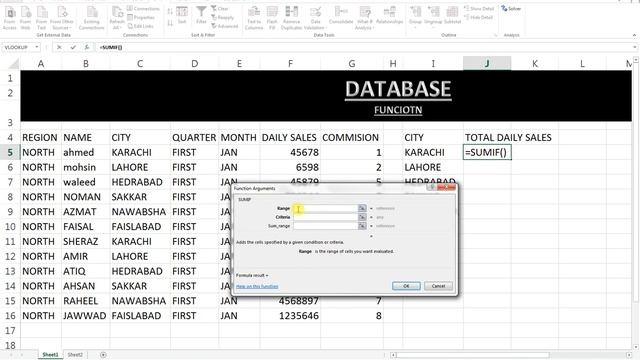Open From Other Sources dropdown
This screenshot has height=360, width=640.
(x=62, y=18)
